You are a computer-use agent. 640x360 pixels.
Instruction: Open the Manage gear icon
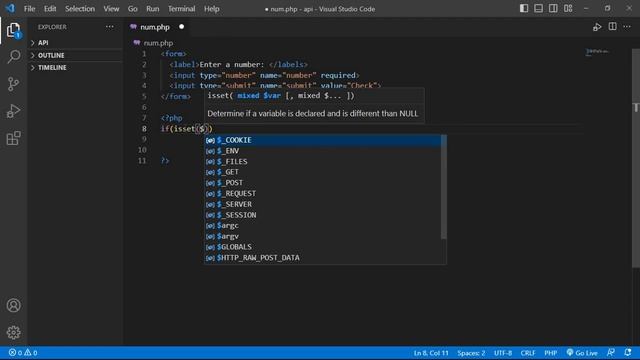[x=13, y=332]
